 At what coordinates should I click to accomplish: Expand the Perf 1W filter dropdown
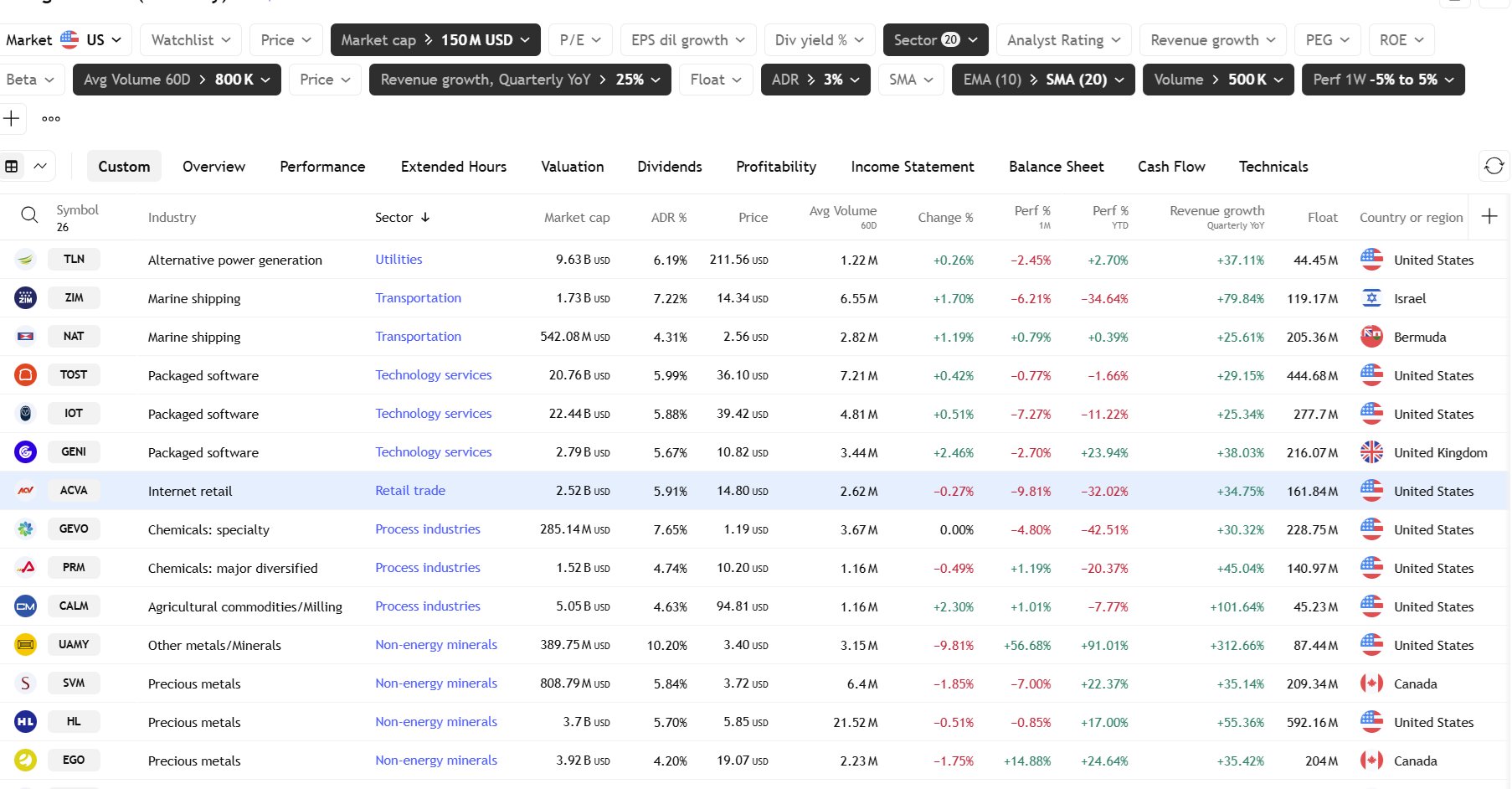tap(1382, 80)
